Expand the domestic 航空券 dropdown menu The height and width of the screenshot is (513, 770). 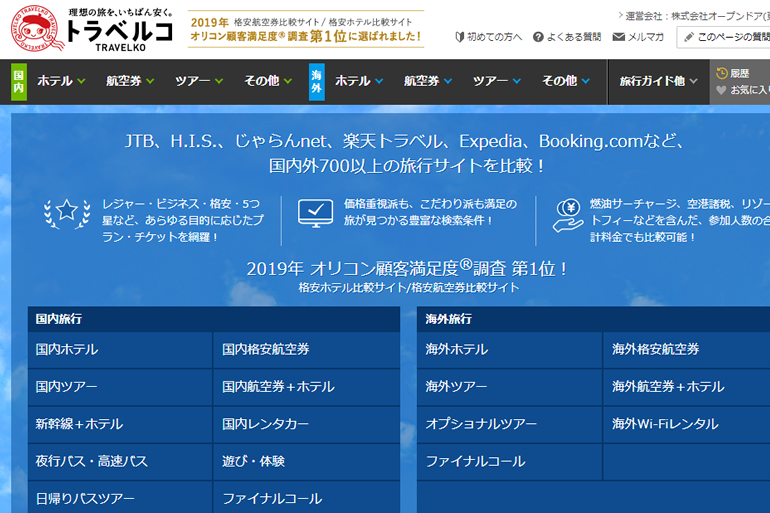130,81
